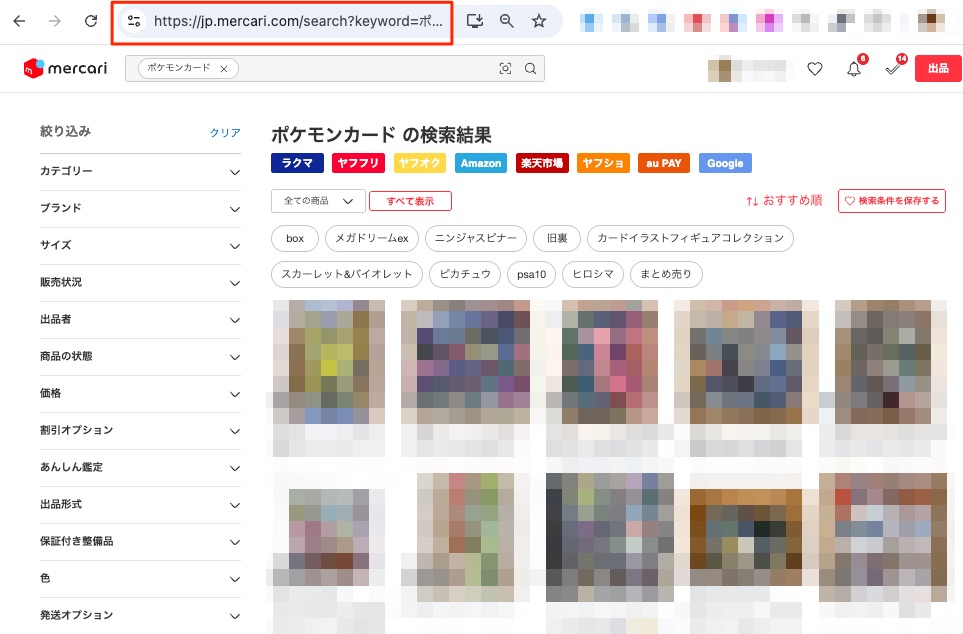Select the psa10 suggestion chip
This screenshot has width=963, height=634.
pos(531,274)
